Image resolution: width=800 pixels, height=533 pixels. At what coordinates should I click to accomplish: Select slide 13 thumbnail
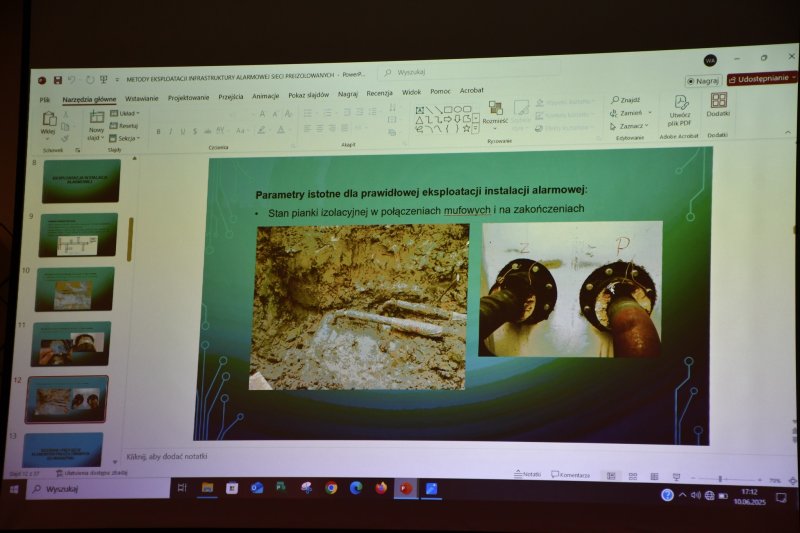point(63,449)
